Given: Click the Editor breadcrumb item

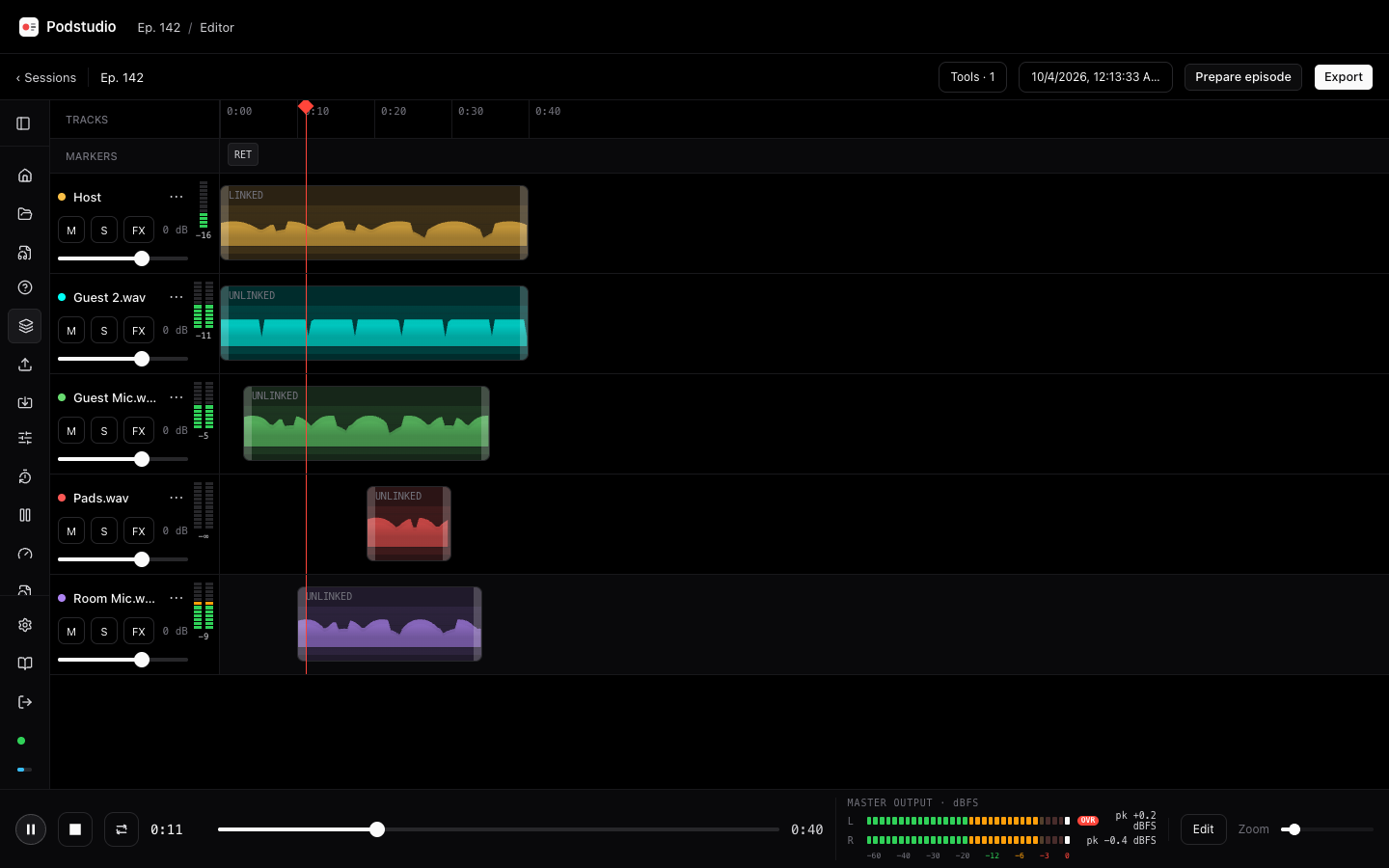Looking at the screenshot, I should pyautogui.click(x=217, y=28).
